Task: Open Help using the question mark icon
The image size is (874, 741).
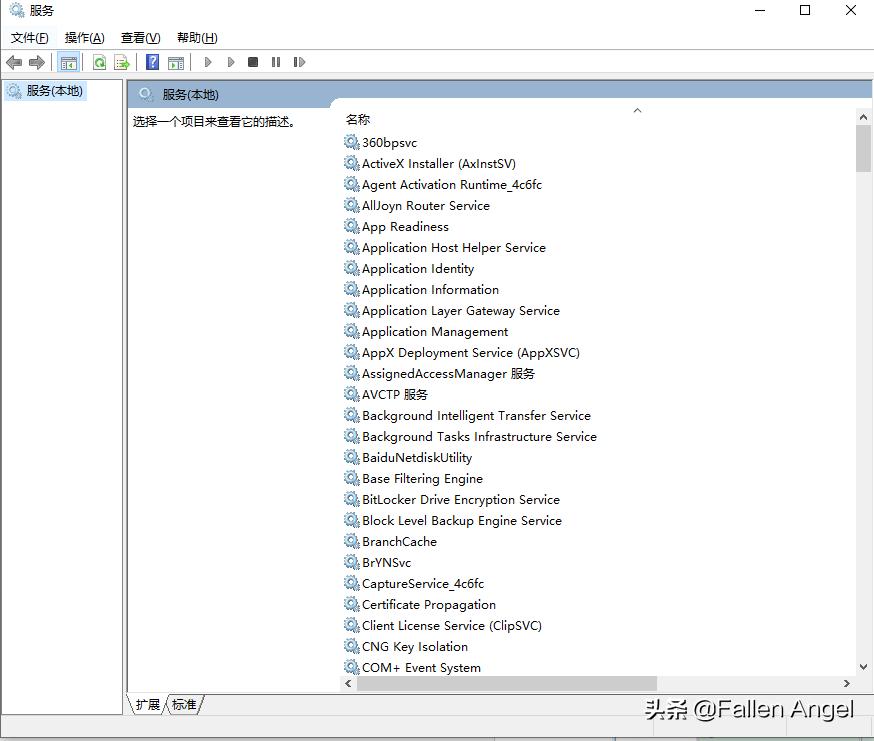Action: [x=152, y=61]
